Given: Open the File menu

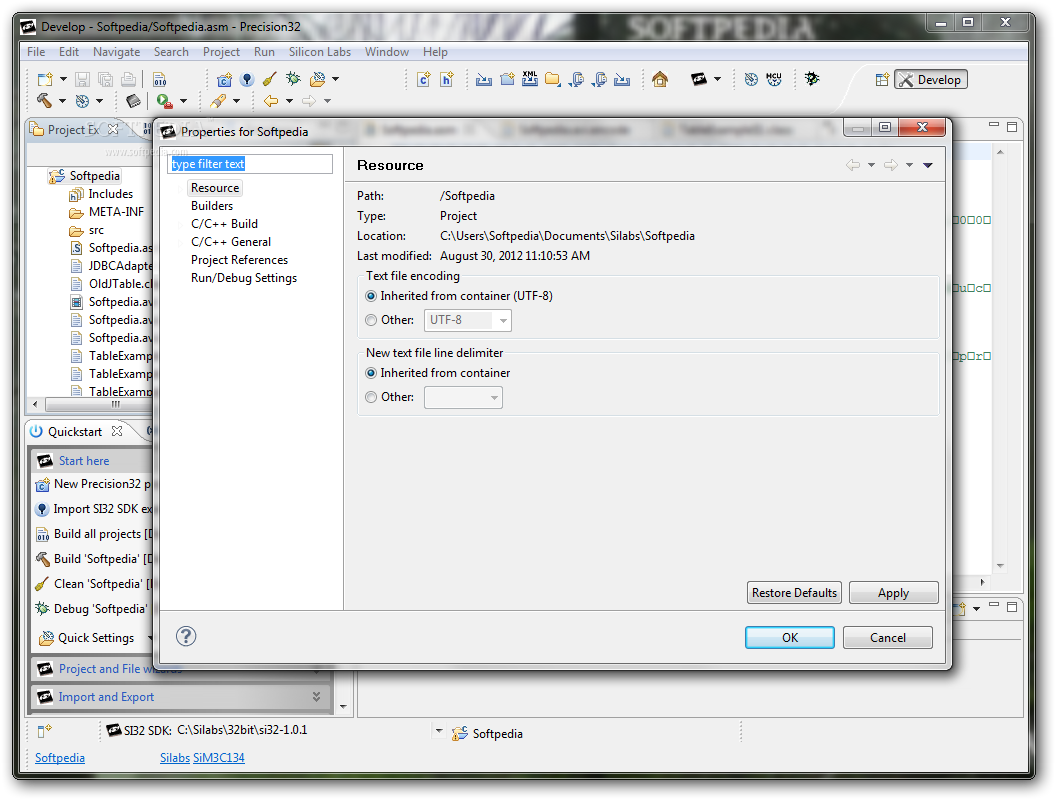Looking at the screenshot, I should pyautogui.click(x=36, y=52).
